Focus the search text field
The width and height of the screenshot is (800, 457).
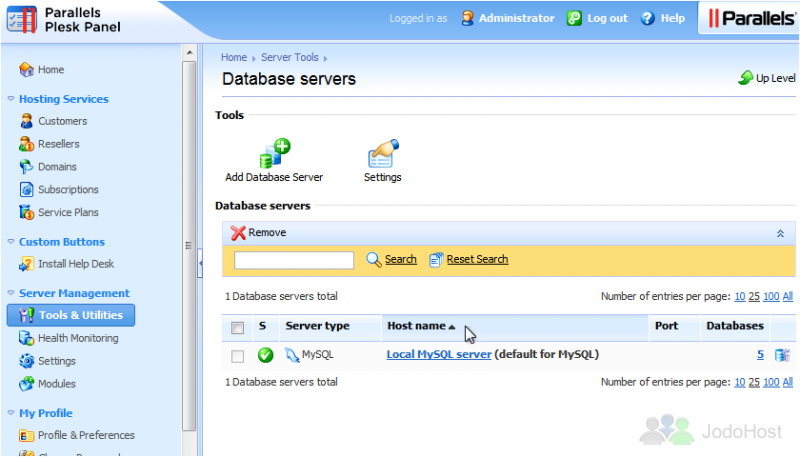[294, 260]
